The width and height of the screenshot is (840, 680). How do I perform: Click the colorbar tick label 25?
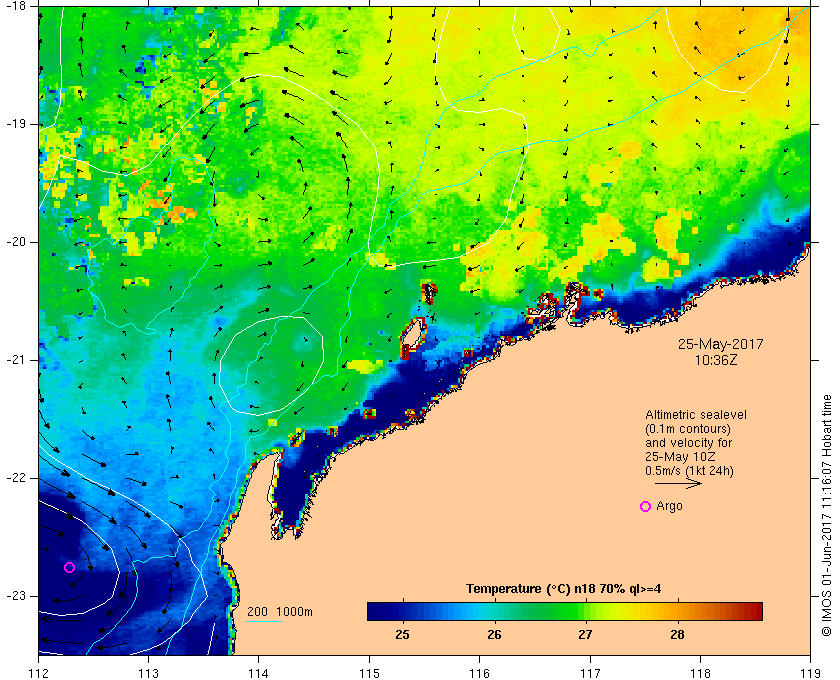pyautogui.click(x=402, y=634)
